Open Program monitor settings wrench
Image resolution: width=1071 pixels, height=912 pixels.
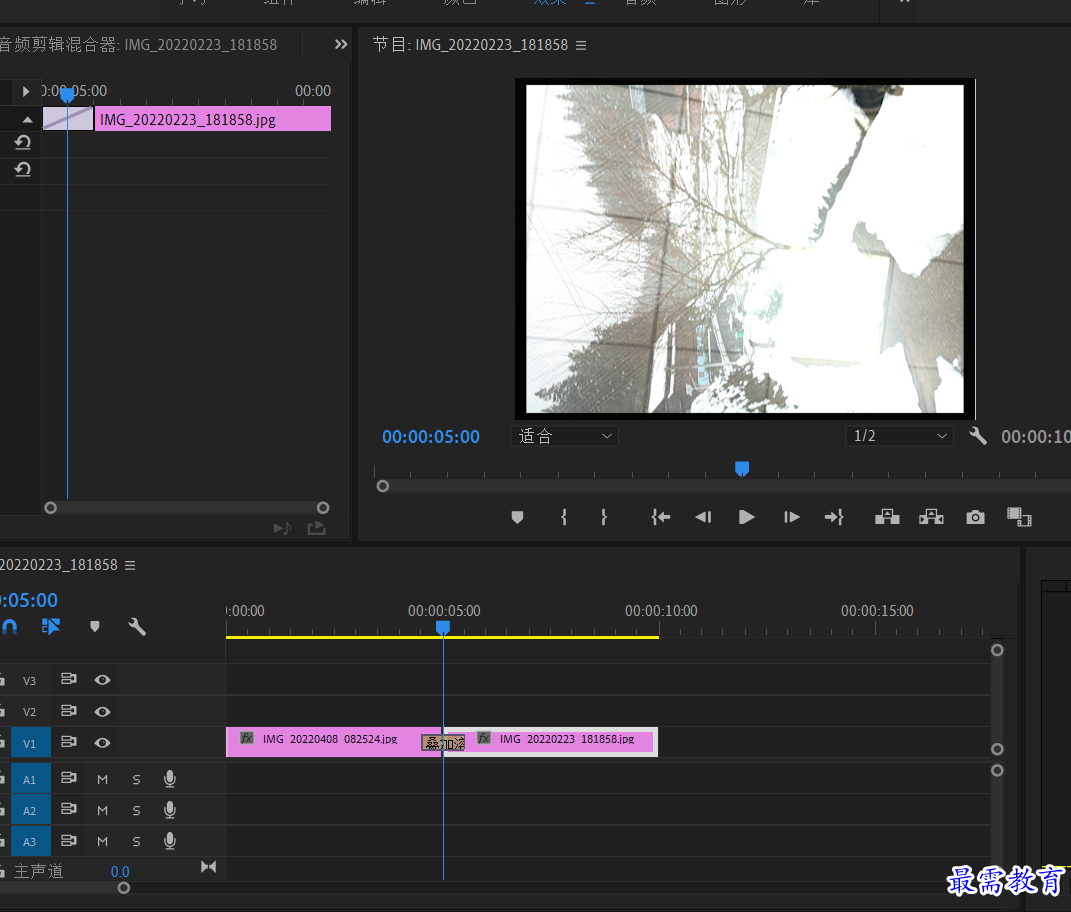(x=978, y=436)
